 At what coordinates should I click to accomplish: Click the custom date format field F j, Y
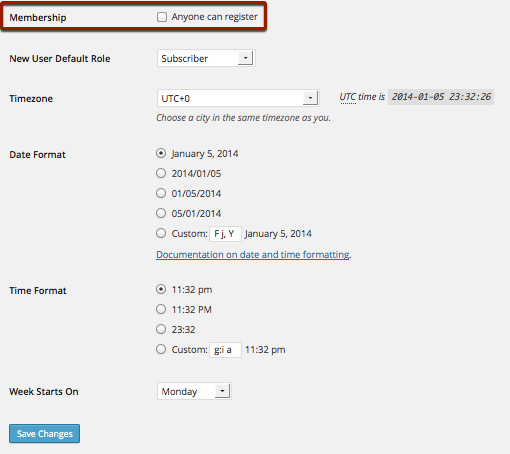click(x=225, y=234)
